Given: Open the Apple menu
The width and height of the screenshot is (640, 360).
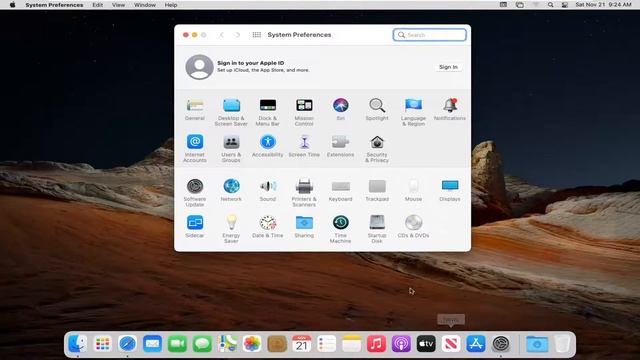Looking at the screenshot, I should 13,5.
